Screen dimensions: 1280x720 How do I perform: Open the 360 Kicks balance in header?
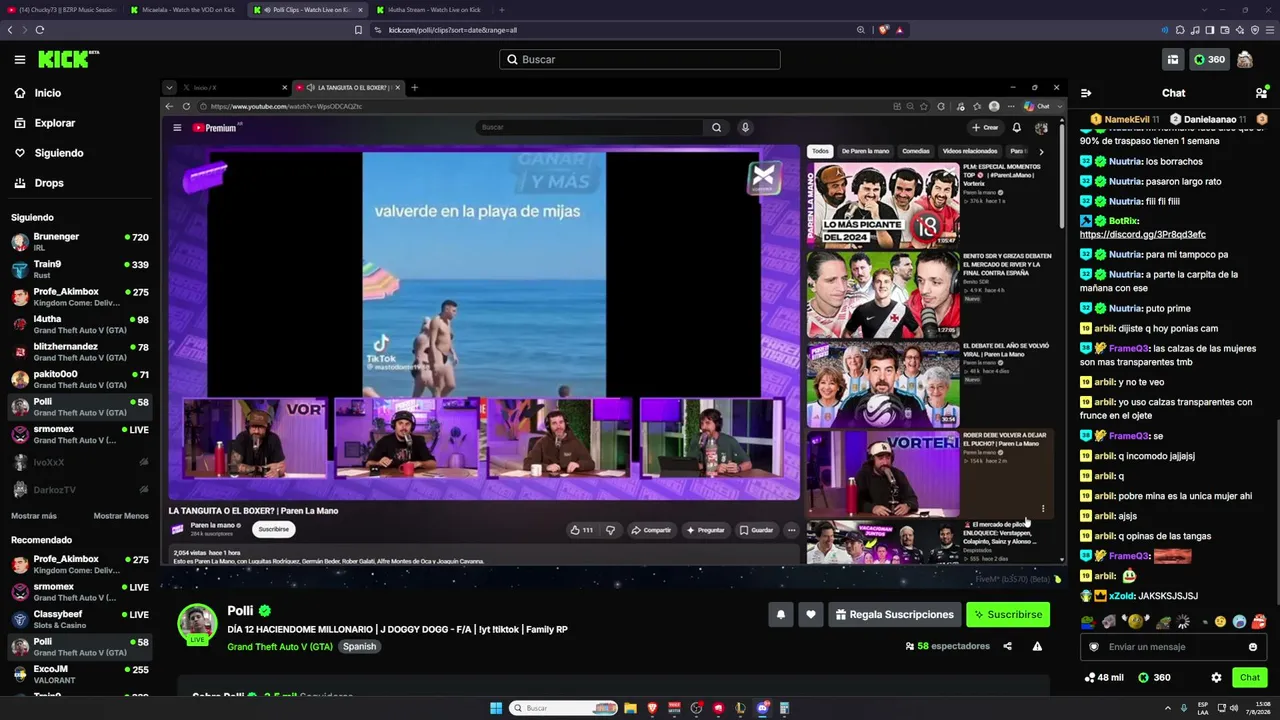click(1209, 60)
